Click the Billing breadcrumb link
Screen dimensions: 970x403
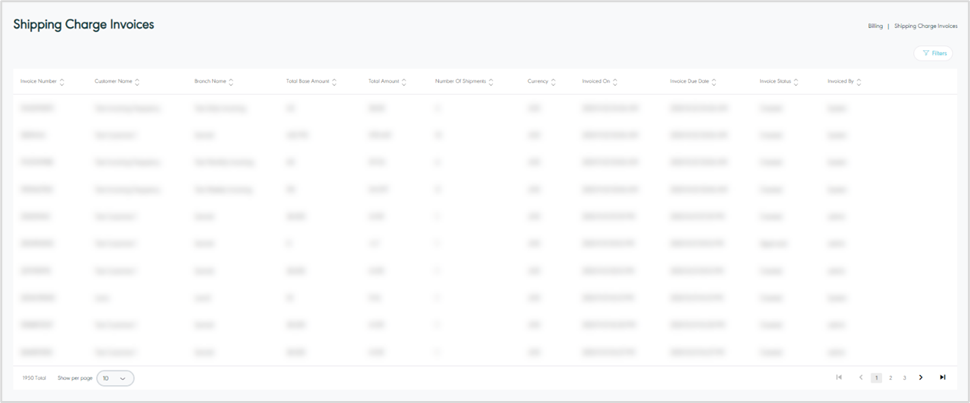pyautogui.click(x=875, y=26)
